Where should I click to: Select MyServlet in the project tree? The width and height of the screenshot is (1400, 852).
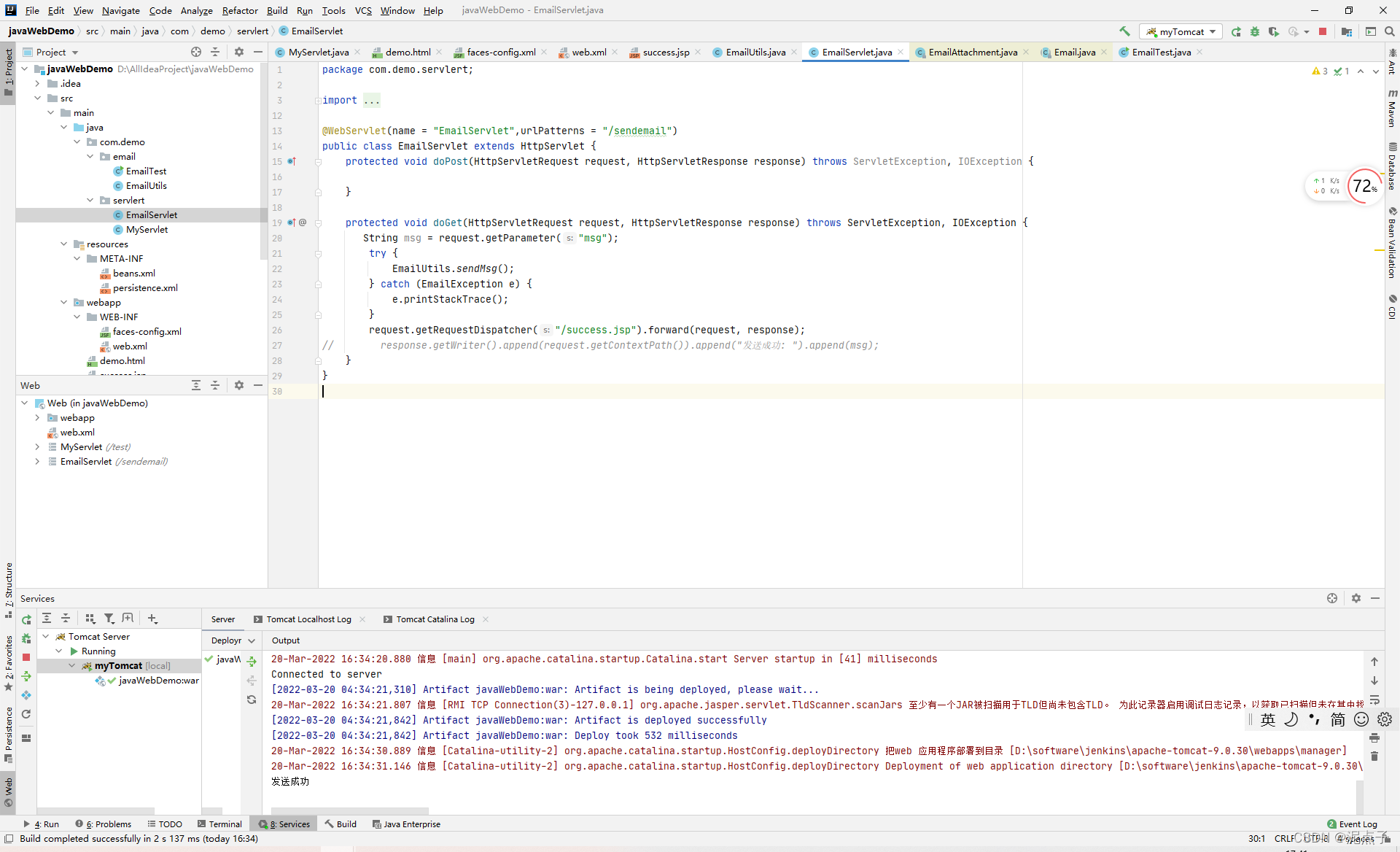click(x=147, y=229)
